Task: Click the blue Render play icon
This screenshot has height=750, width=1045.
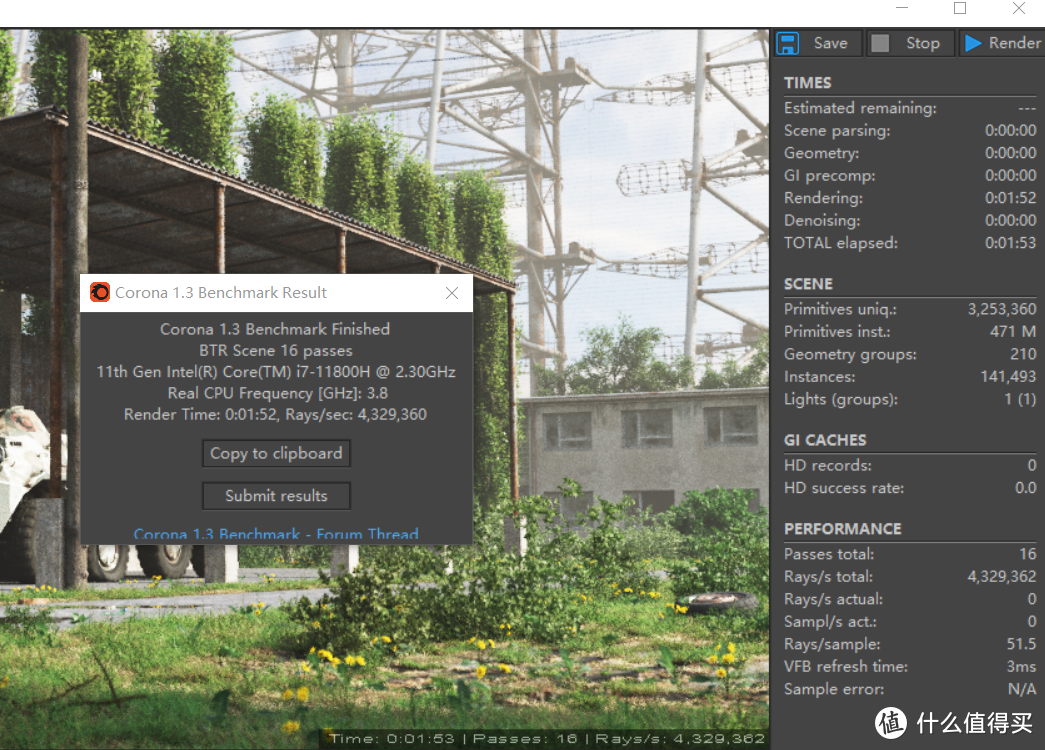Action: click(972, 43)
